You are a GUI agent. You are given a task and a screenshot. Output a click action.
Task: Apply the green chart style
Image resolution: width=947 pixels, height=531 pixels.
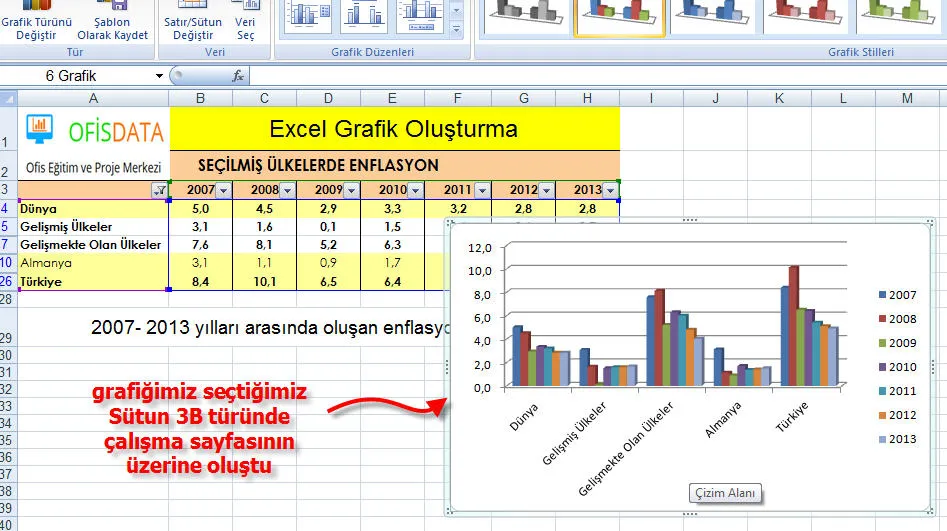point(900,12)
